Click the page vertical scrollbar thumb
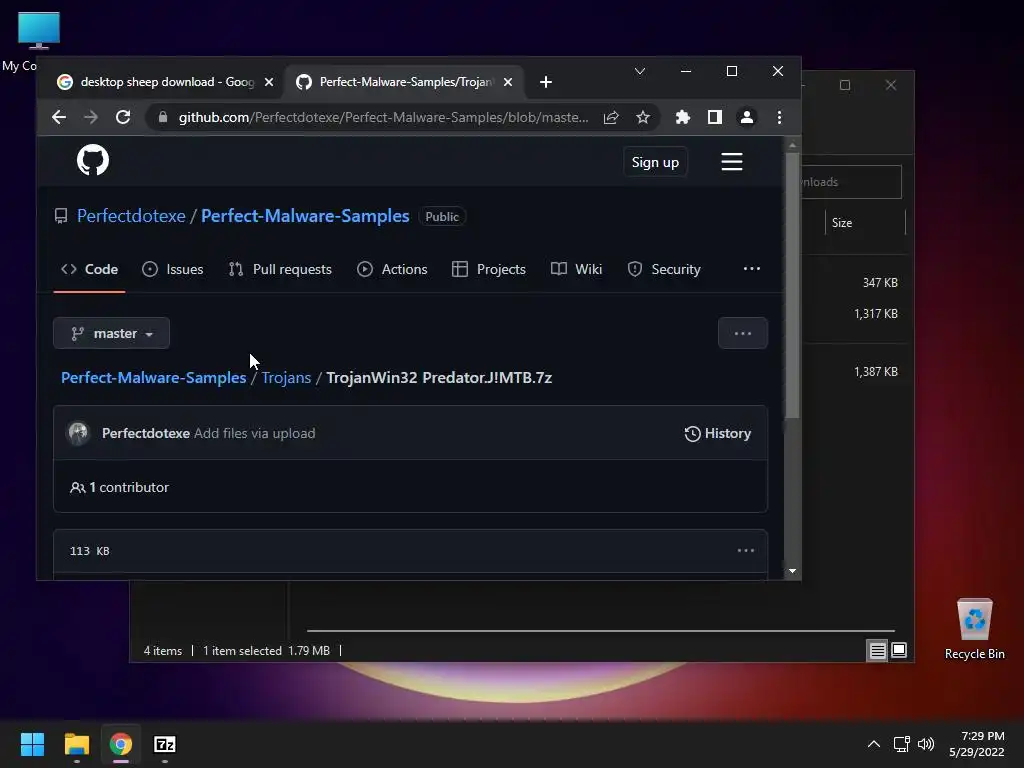Screen dimensions: 1024x768 point(792,285)
